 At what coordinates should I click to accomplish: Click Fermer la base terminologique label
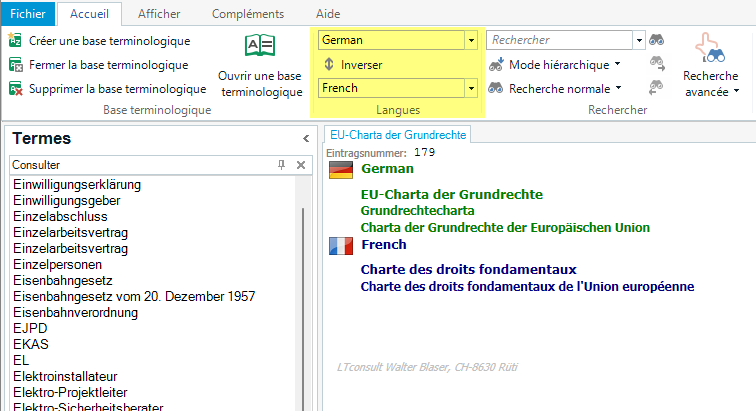108,65
